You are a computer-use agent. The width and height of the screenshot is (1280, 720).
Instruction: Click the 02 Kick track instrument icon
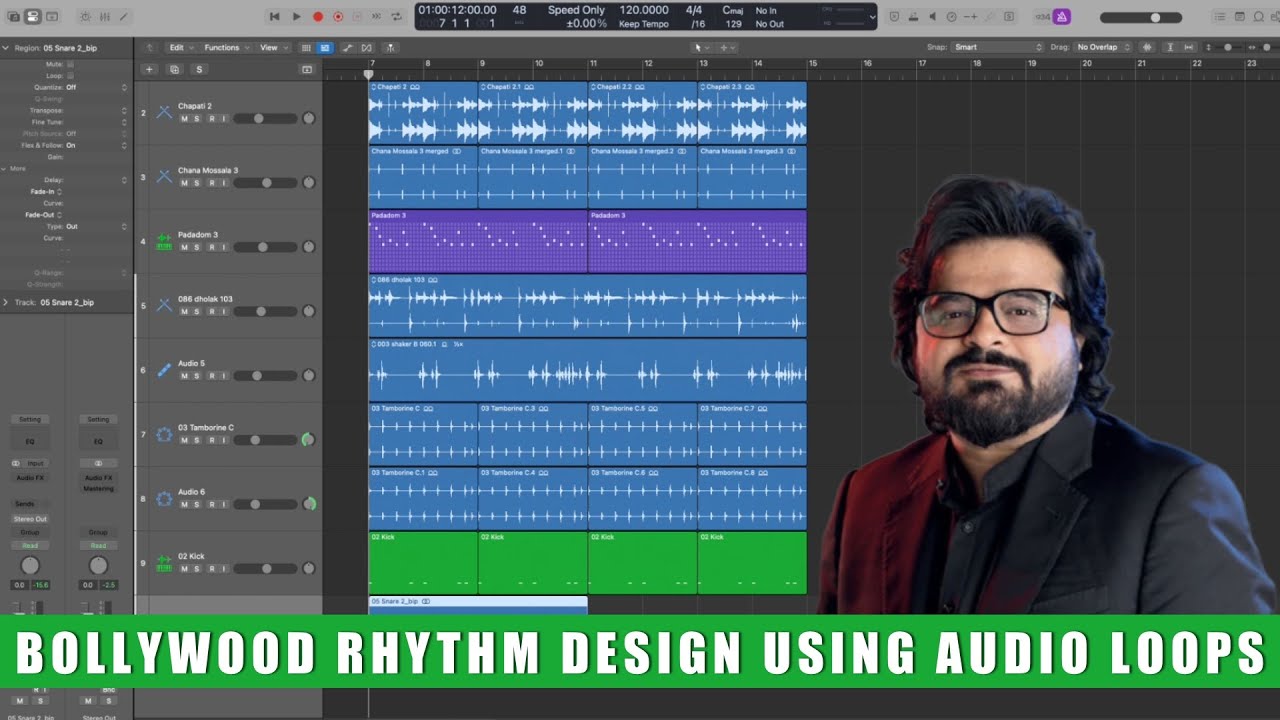(x=164, y=562)
